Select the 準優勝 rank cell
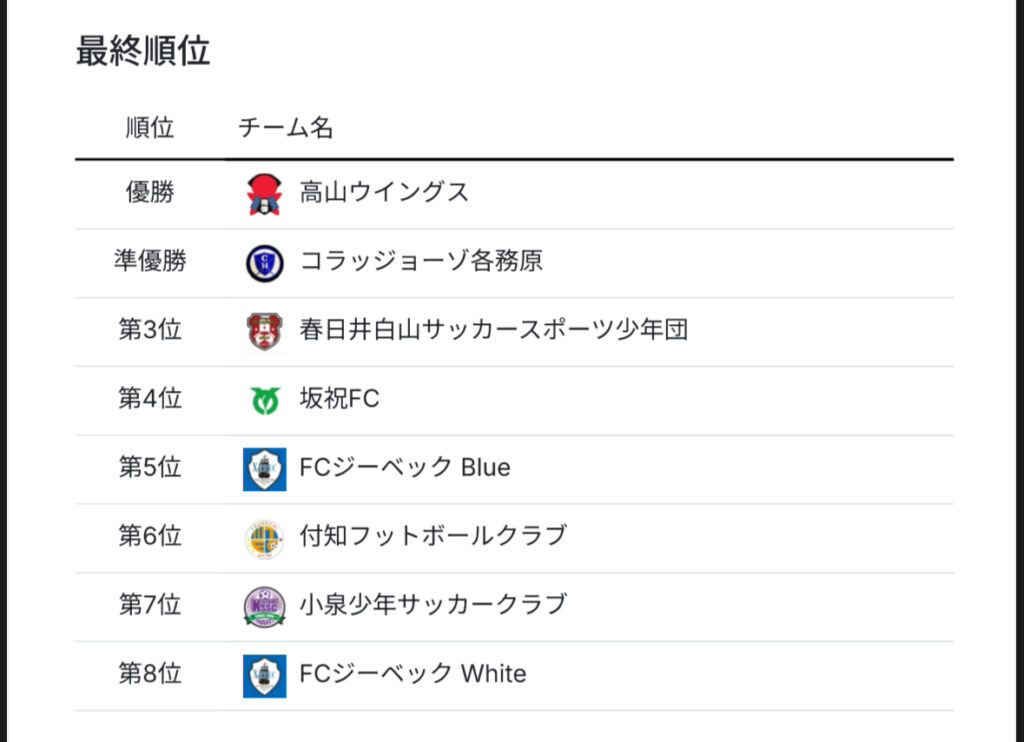 click(150, 262)
